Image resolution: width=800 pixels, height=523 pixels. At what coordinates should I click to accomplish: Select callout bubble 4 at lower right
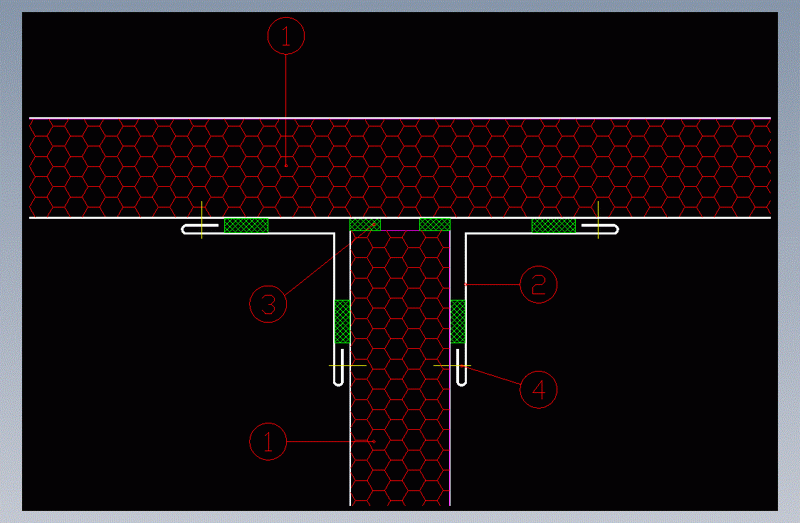[x=538, y=389]
